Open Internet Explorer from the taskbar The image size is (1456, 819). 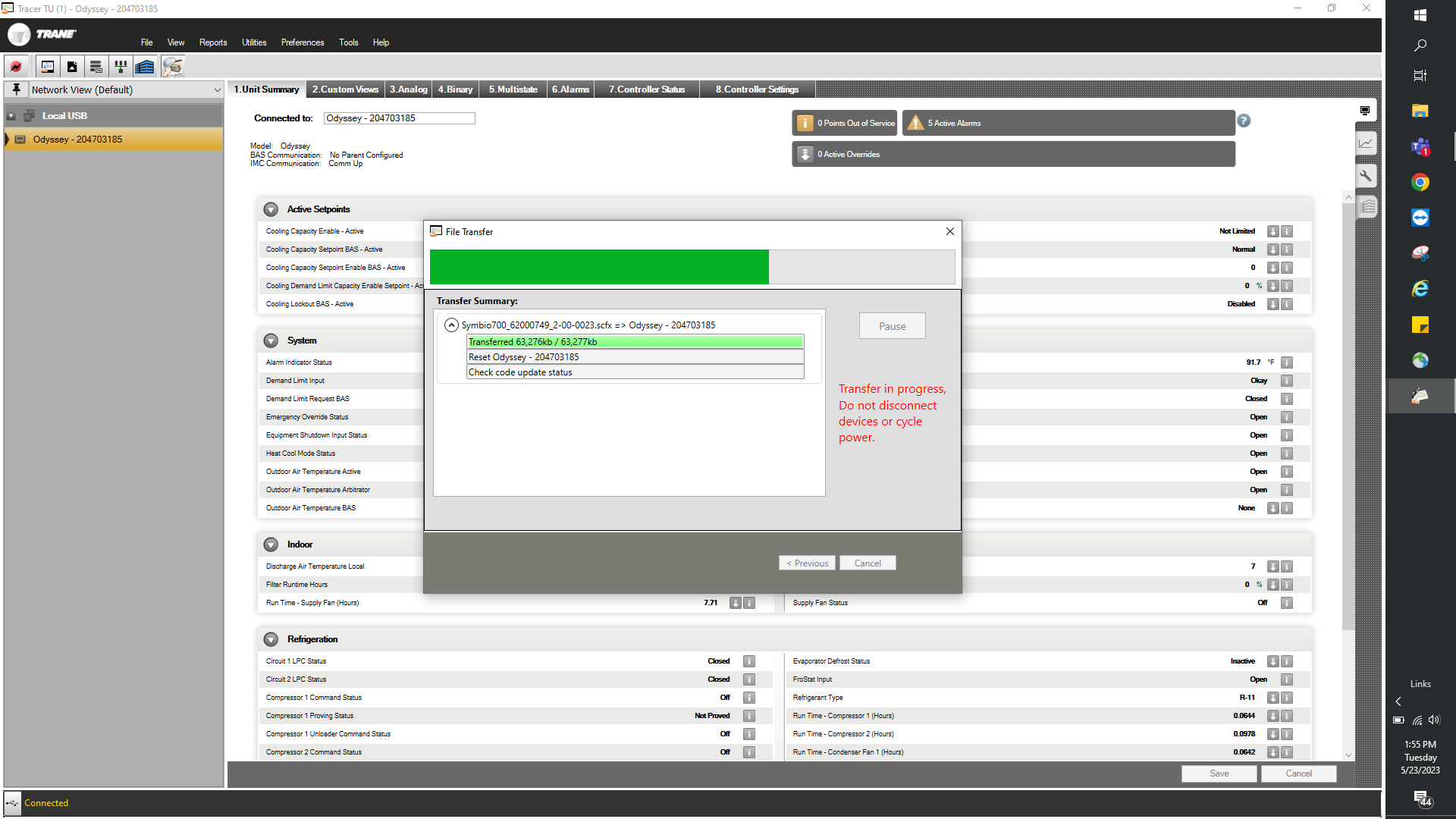(x=1420, y=289)
